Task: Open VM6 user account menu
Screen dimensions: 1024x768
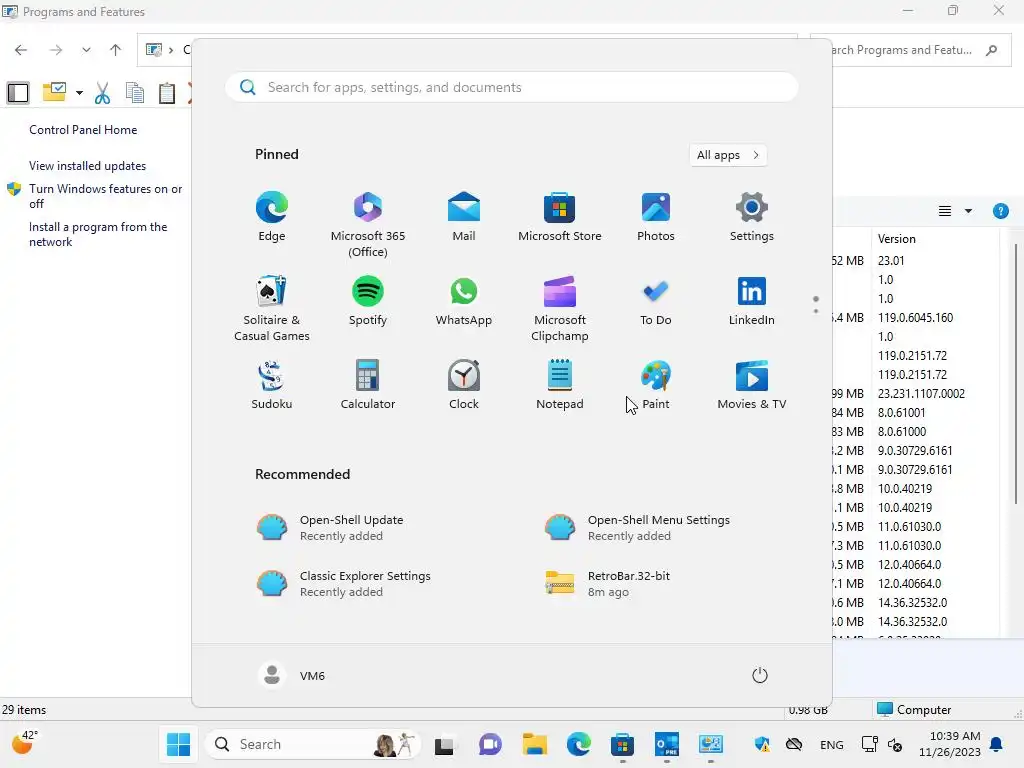Action: (x=292, y=675)
